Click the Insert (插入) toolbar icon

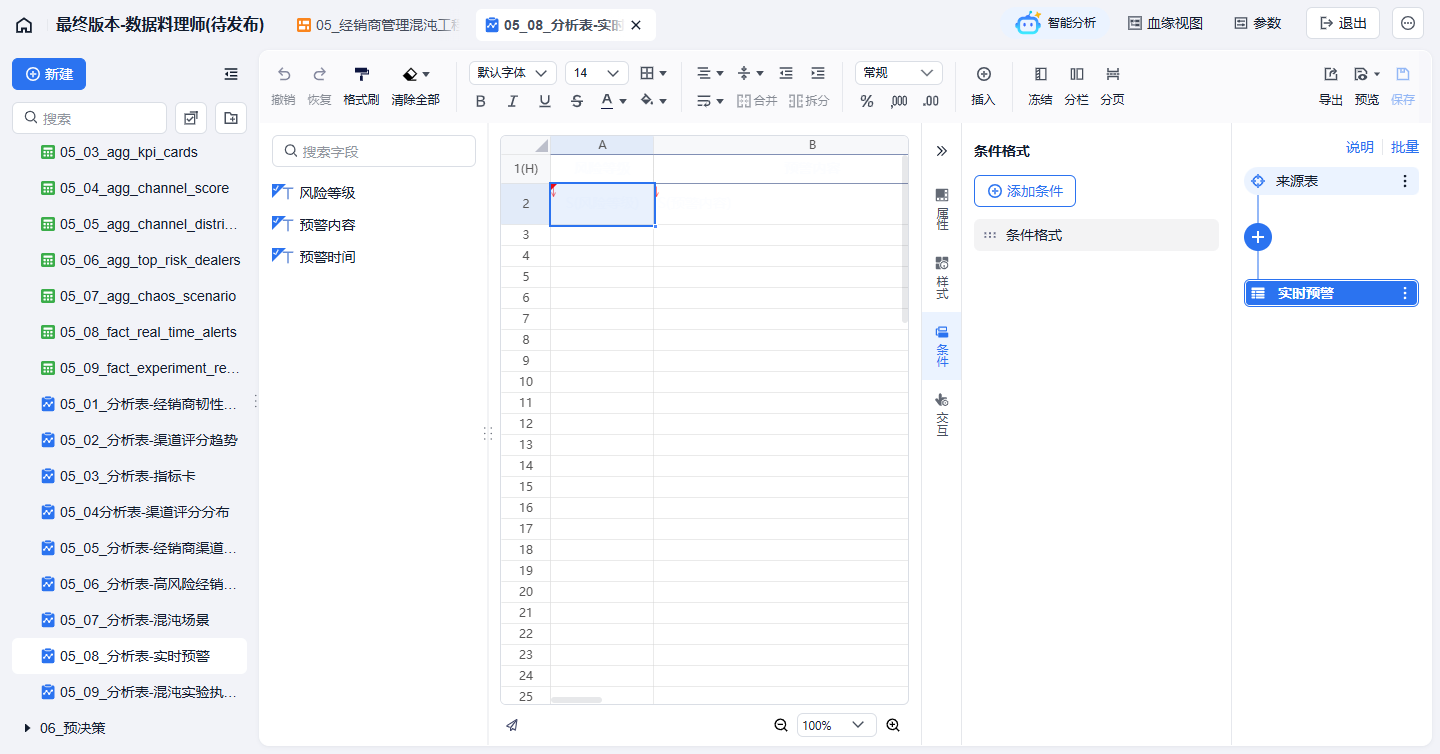[x=984, y=86]
